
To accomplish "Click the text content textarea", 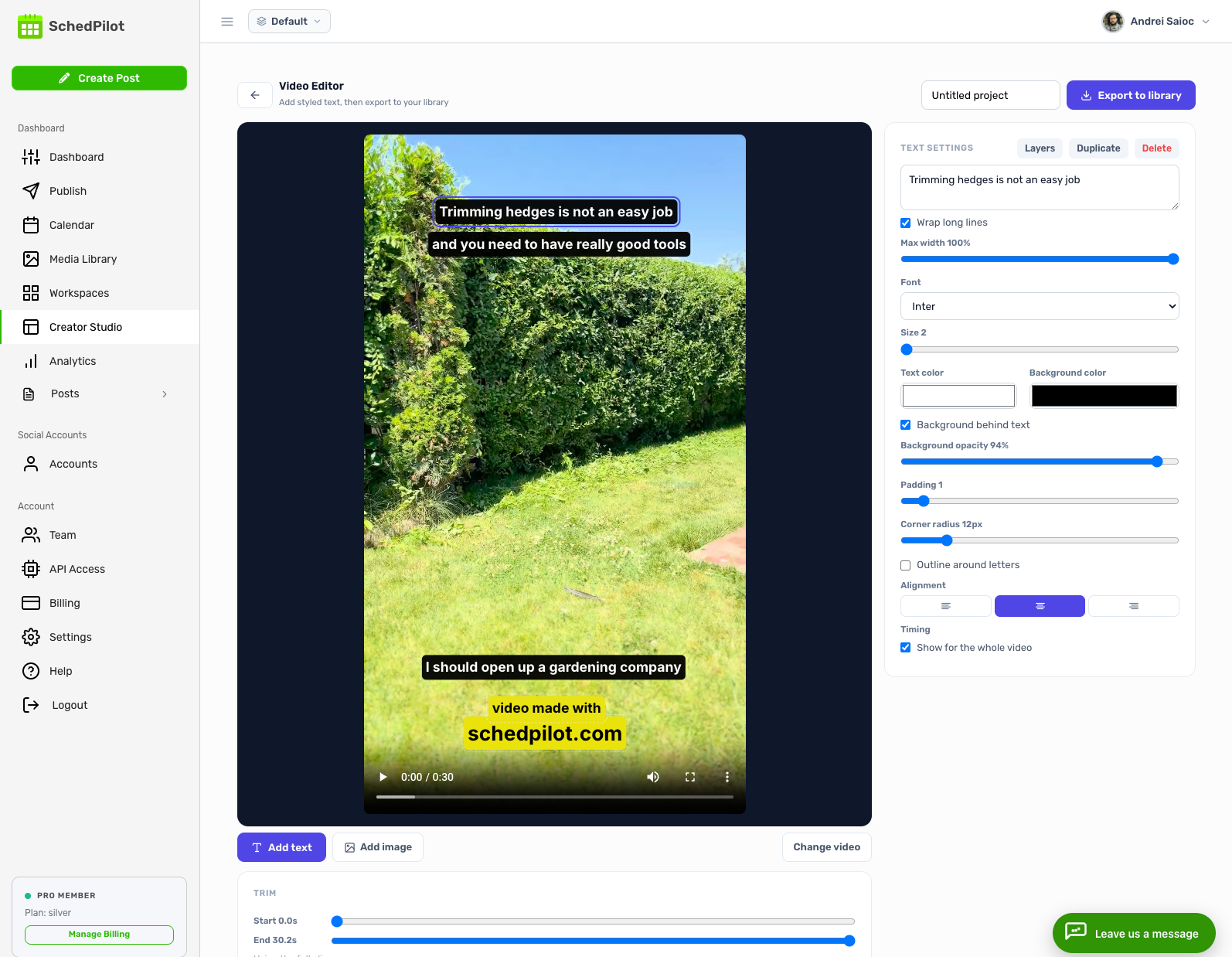I will pyautogui.click(x=1040, y=187).
